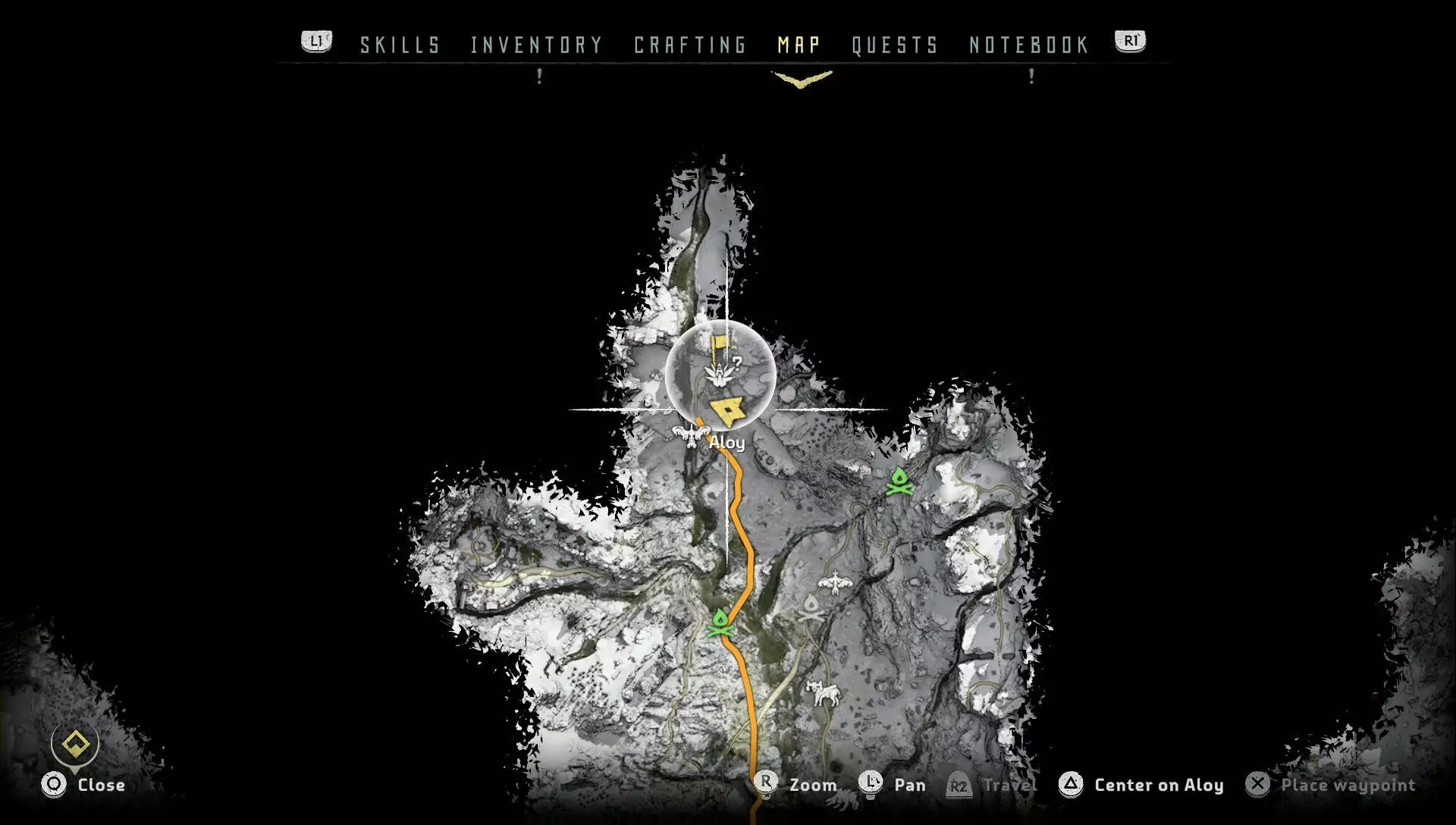The image size is (1456, 825).
Task: Open the Notebook tab
Action: coord(1029,45)
